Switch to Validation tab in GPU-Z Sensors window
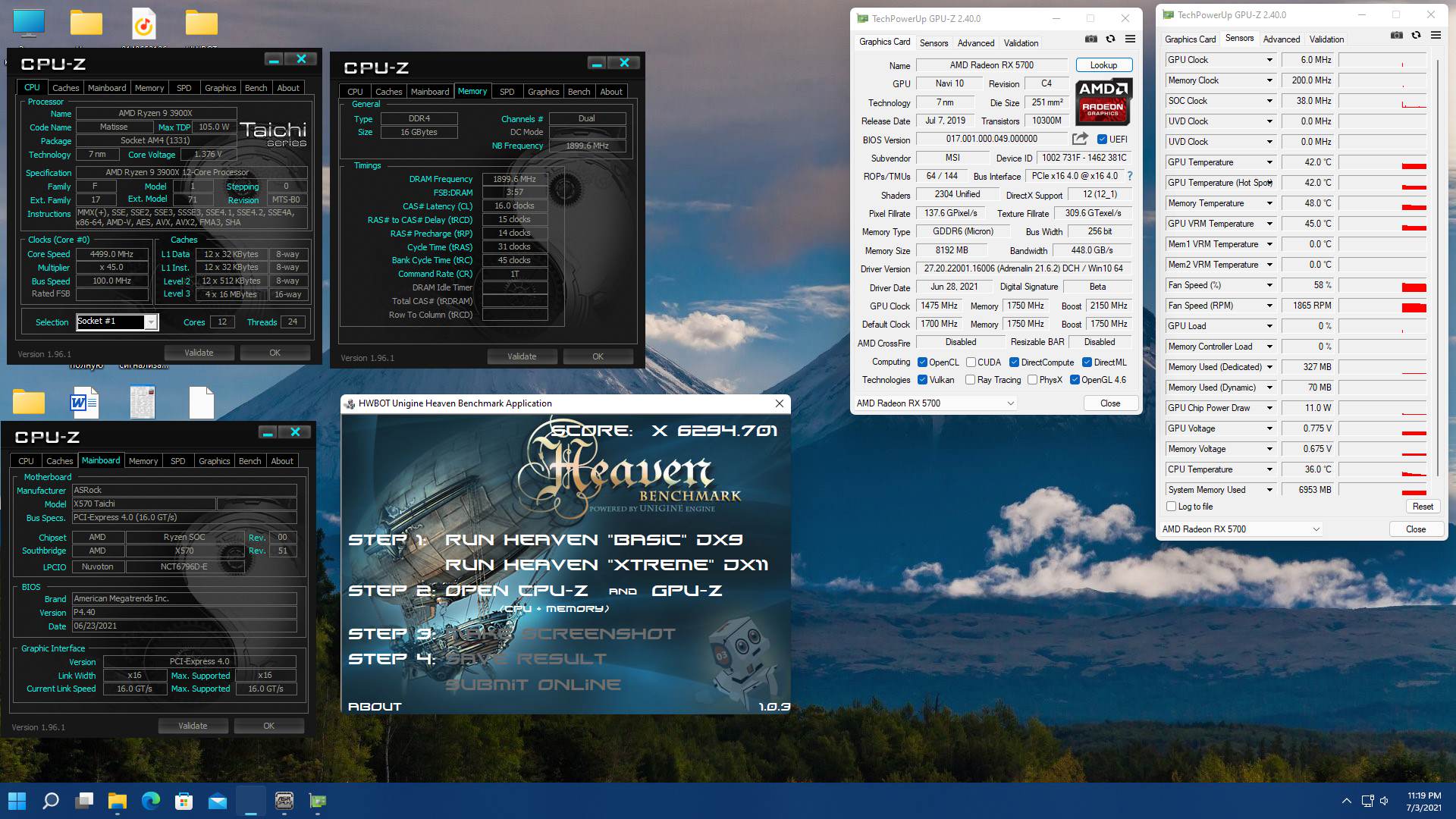This screenshot has width=1456, height=819. (x=1326, y=39)
